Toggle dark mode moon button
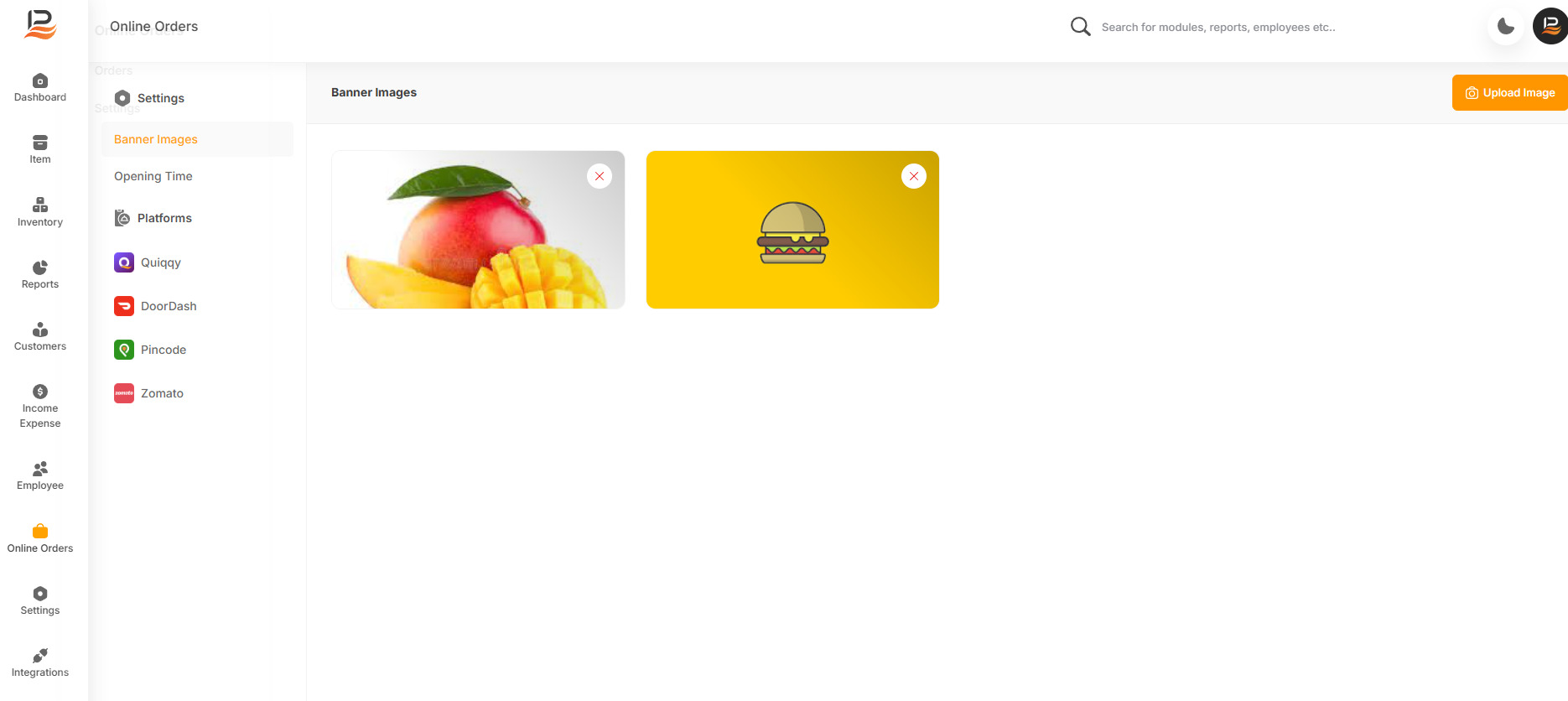This screenshot has width=1568, height=701. pos(1506,27)
